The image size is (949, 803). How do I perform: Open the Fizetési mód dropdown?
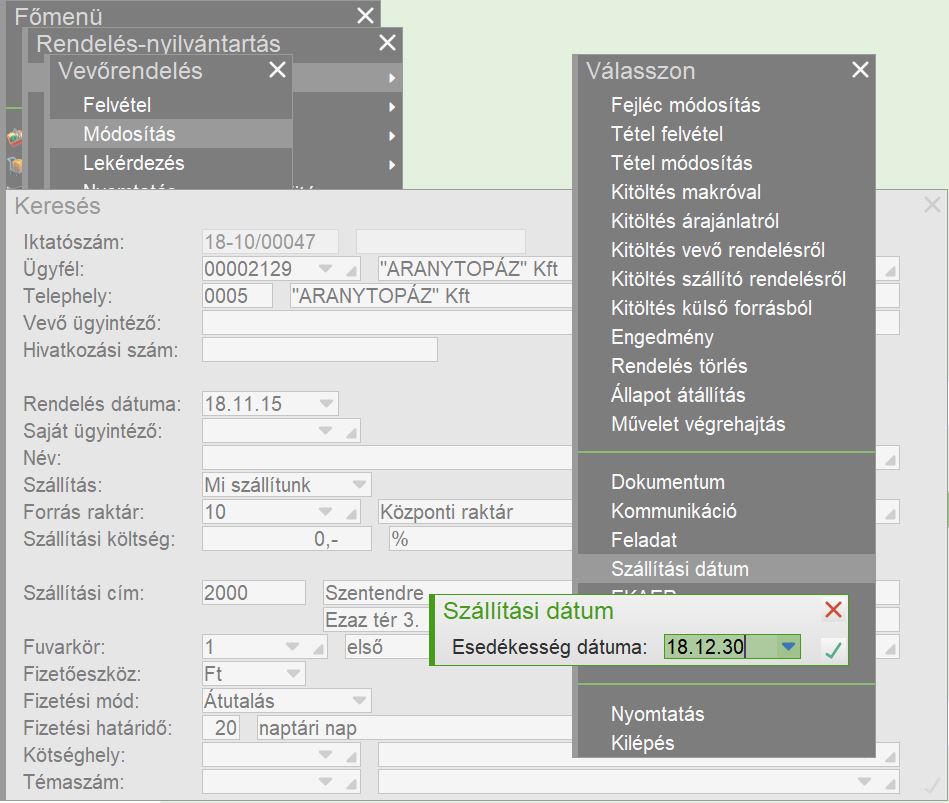tap(359, 700)
